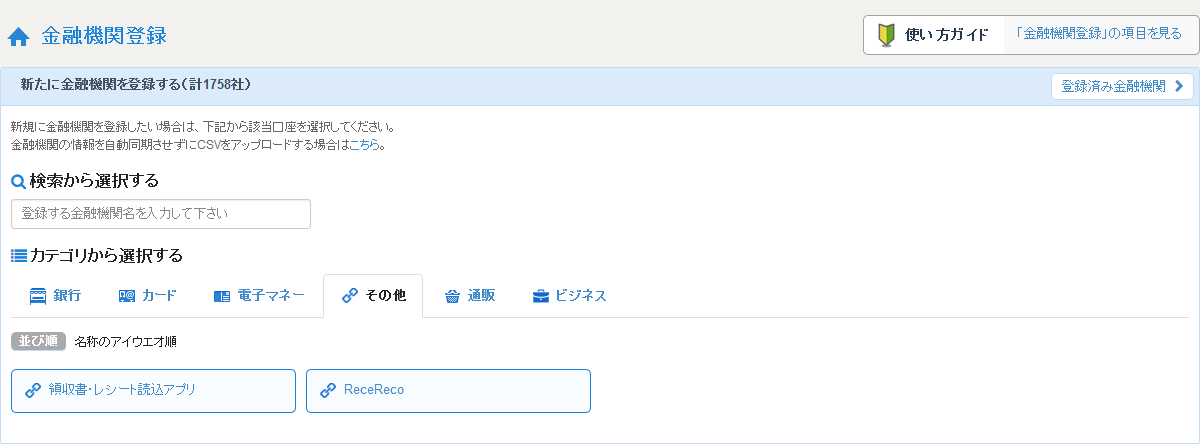Image resolution: width=1200 pixels, height=444 pixels.
Task: Click the bank building icon on 銀行 tab
Action: 38,296
